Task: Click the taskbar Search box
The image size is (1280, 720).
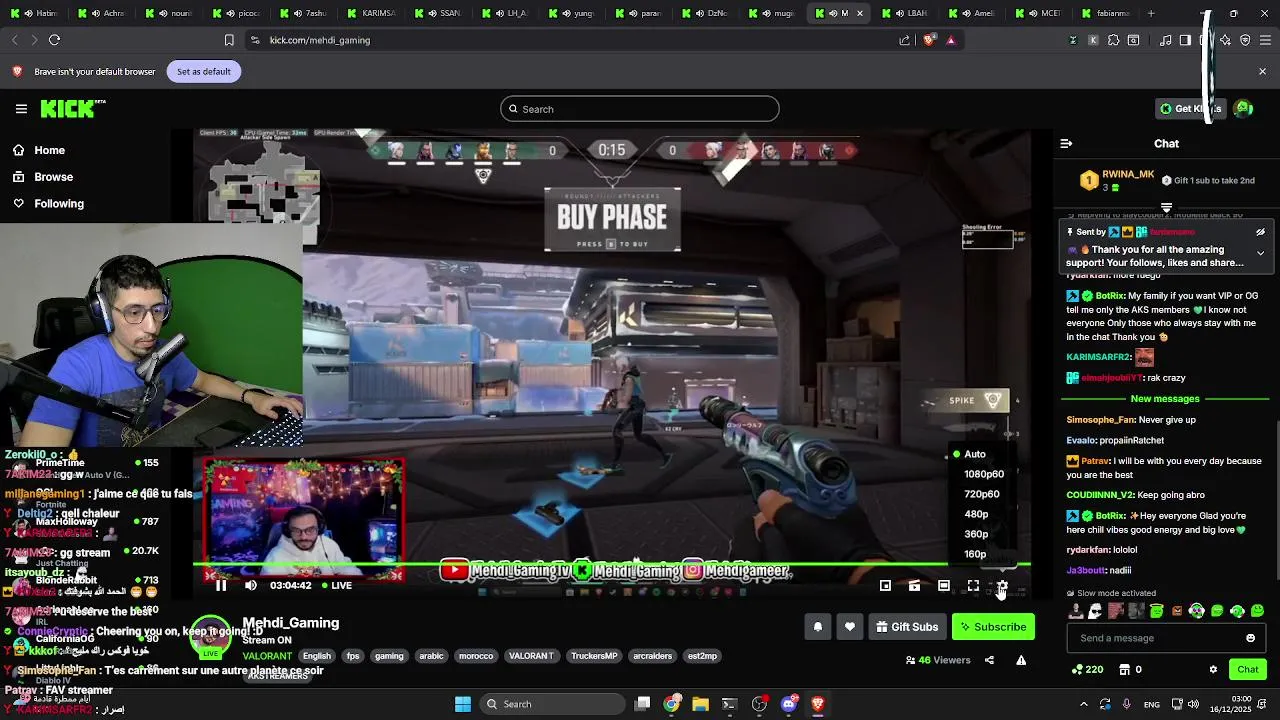Action: point(550,704)
